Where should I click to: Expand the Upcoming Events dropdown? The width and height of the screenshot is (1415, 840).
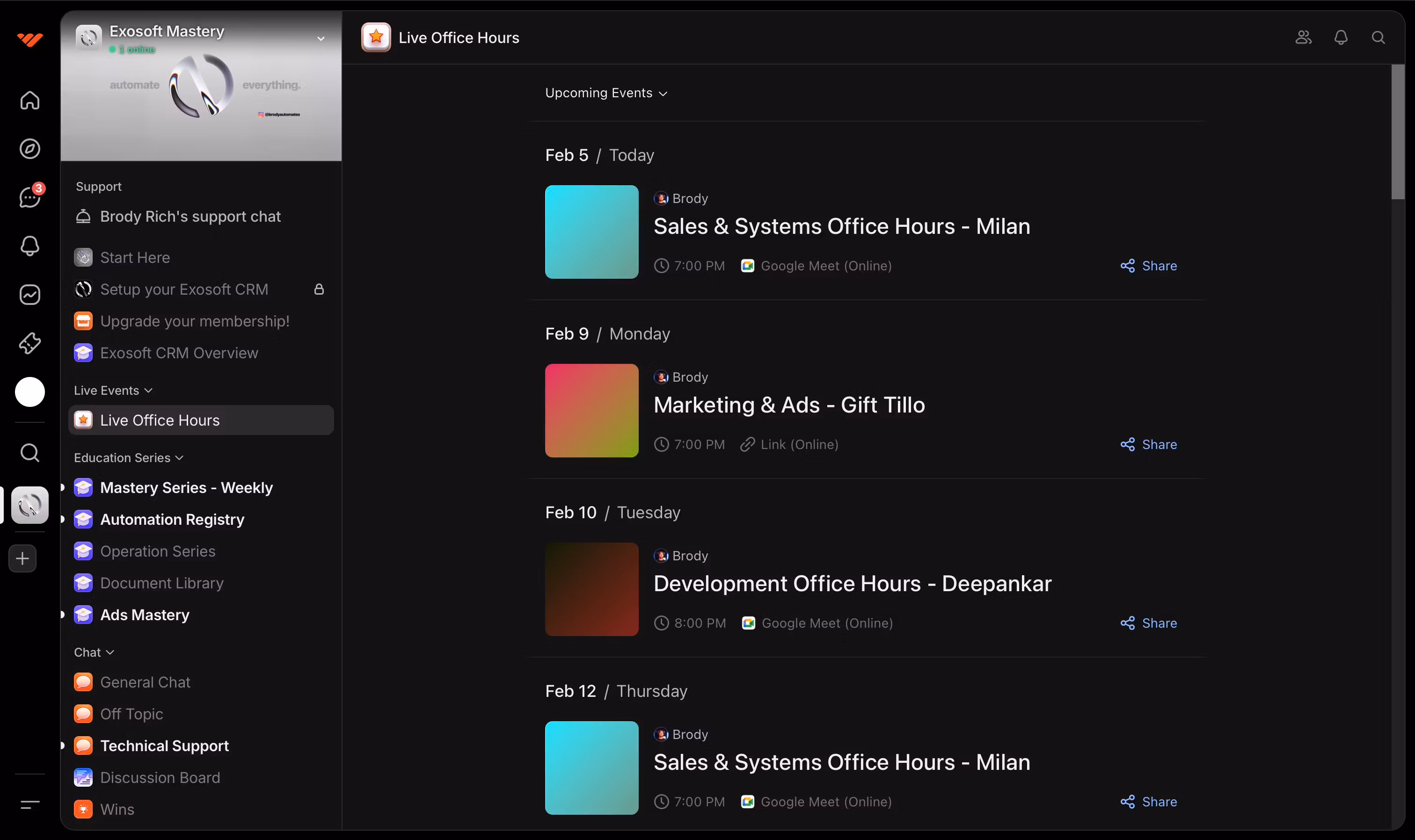point(606,93)
